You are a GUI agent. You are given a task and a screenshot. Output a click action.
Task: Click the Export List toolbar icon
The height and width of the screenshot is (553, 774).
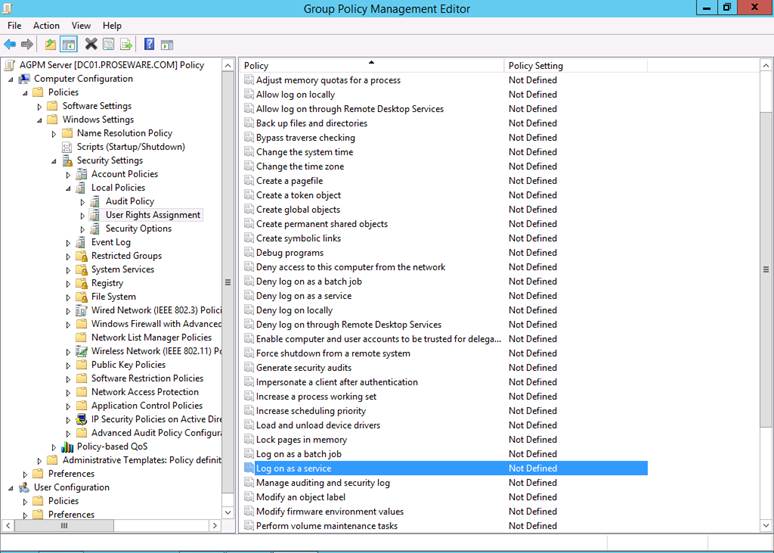pos(126,44)
